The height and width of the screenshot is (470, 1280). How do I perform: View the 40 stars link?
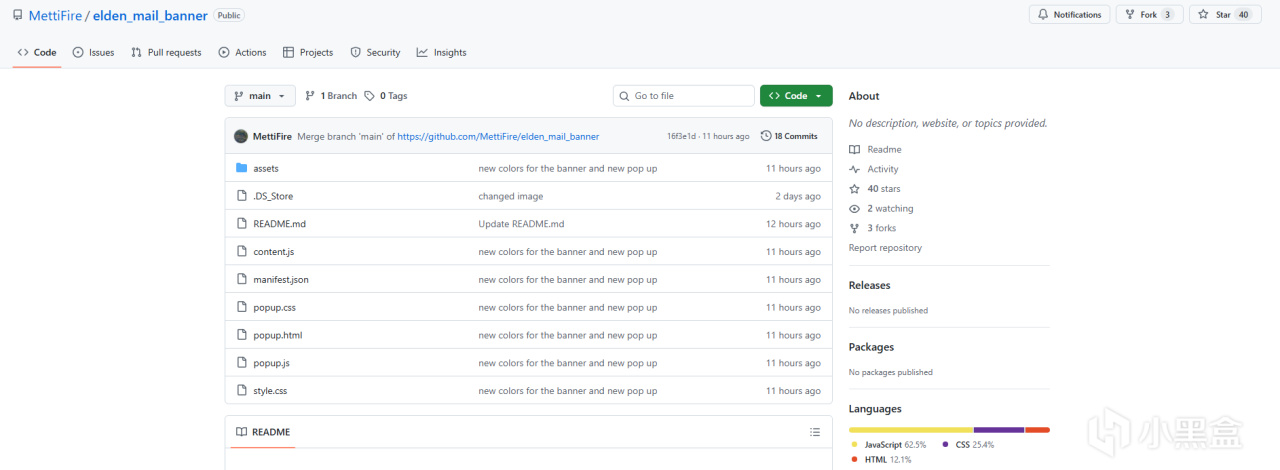point(875,189)
